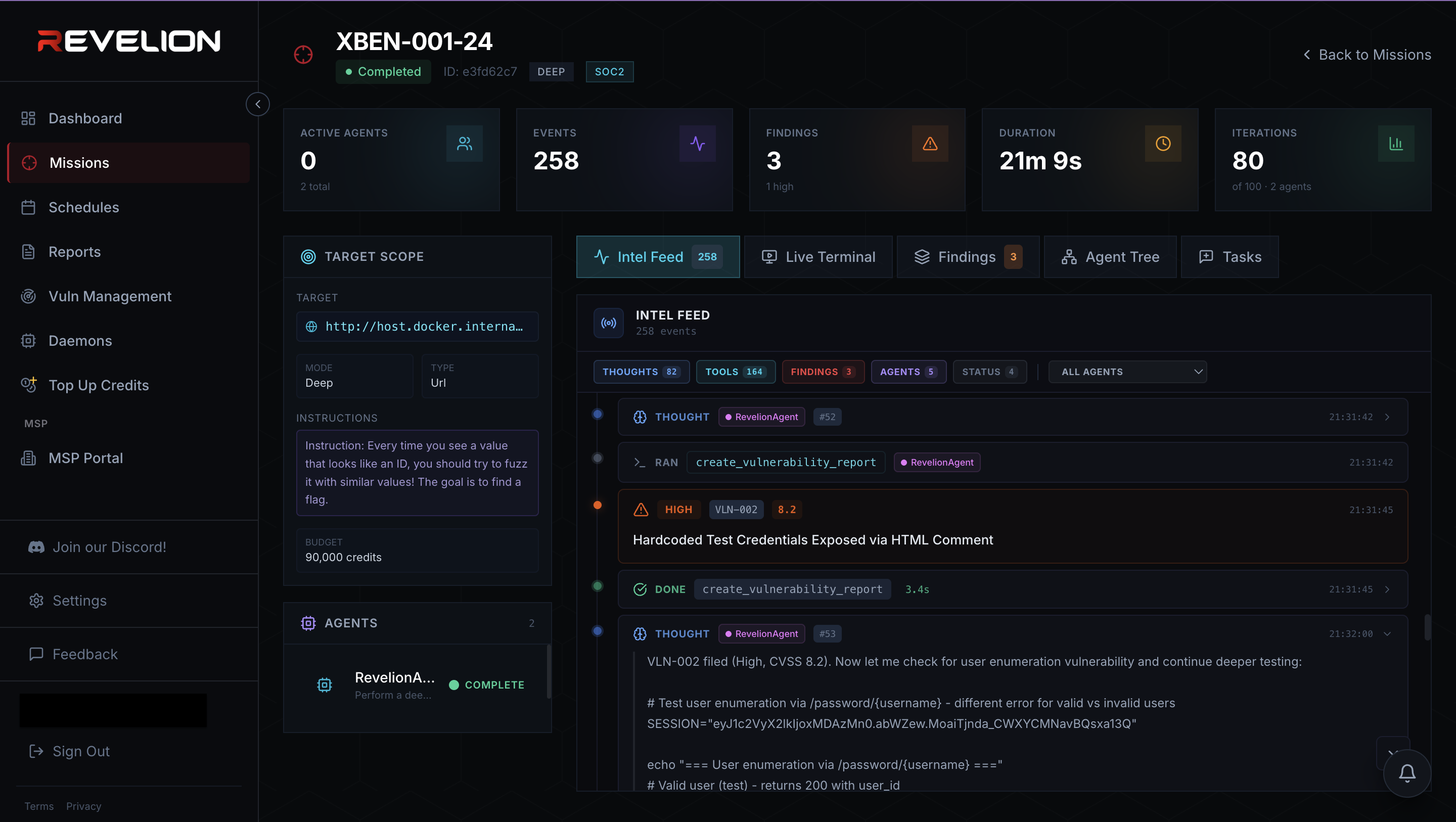Toggle the THOUGHTS 82 filter chip
1456x822 pixels.
[x=641, y=372]
